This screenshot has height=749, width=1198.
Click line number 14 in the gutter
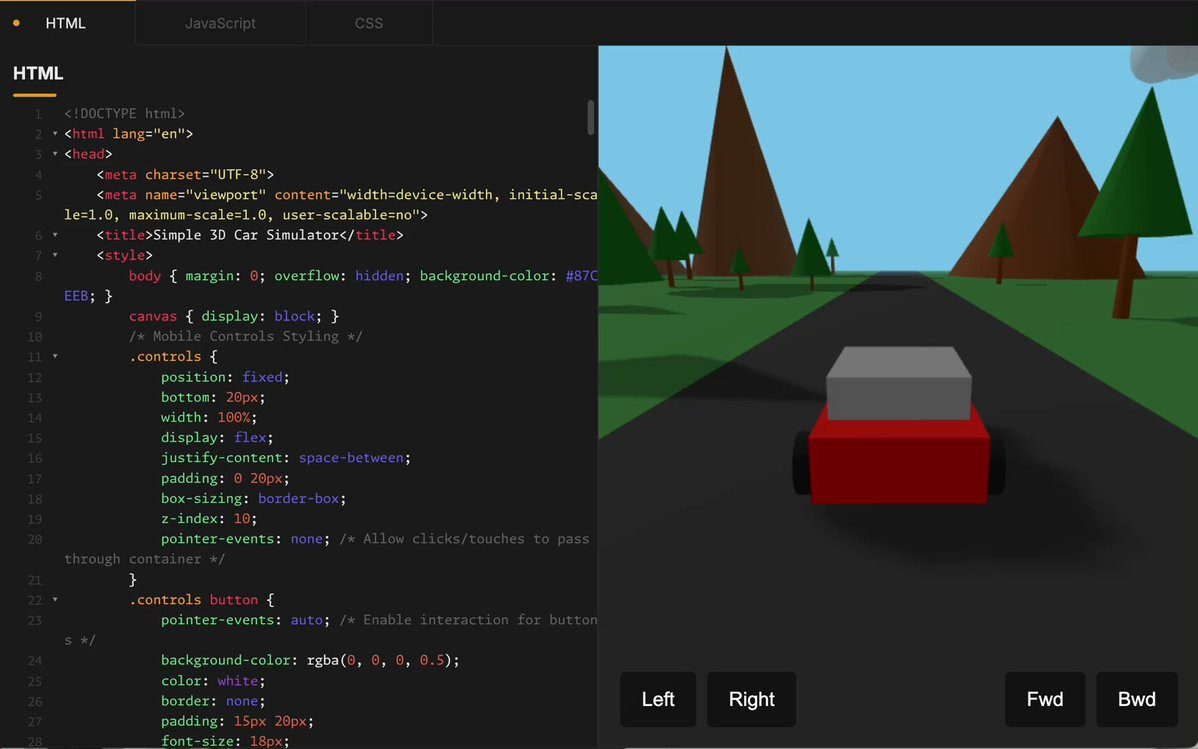click(x=34, y=417)
